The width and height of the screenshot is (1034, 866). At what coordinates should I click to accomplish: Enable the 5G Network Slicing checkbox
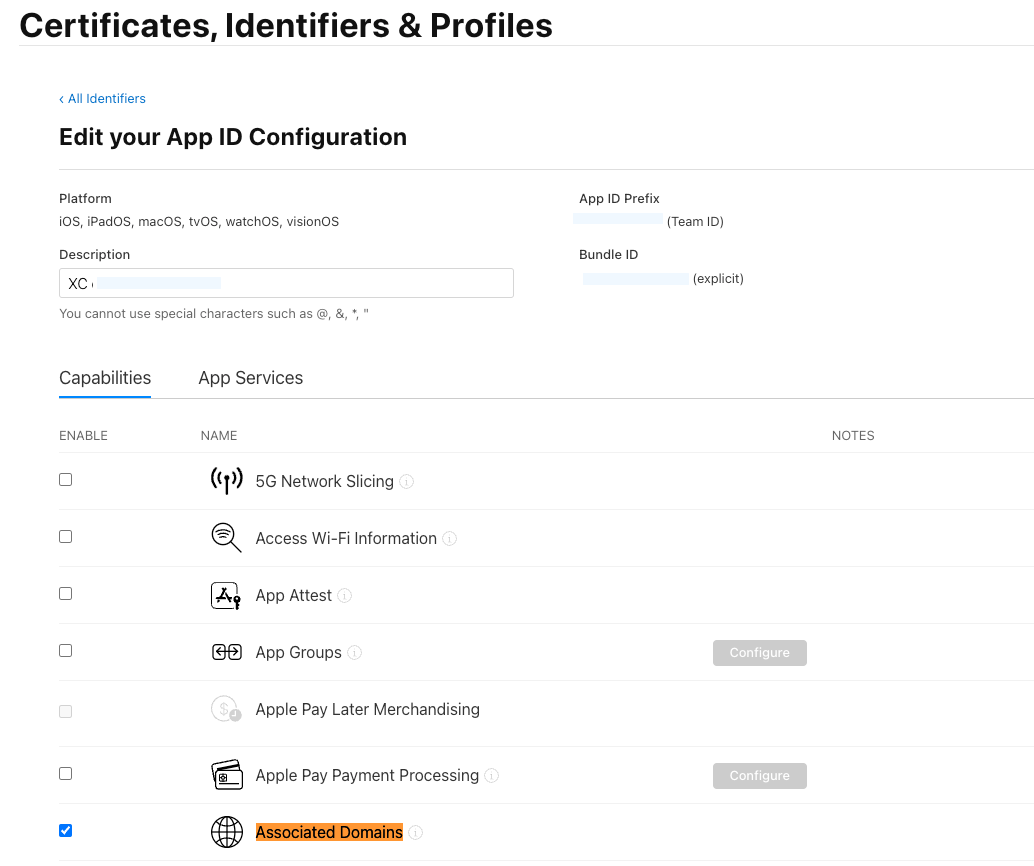click(65, 479)
